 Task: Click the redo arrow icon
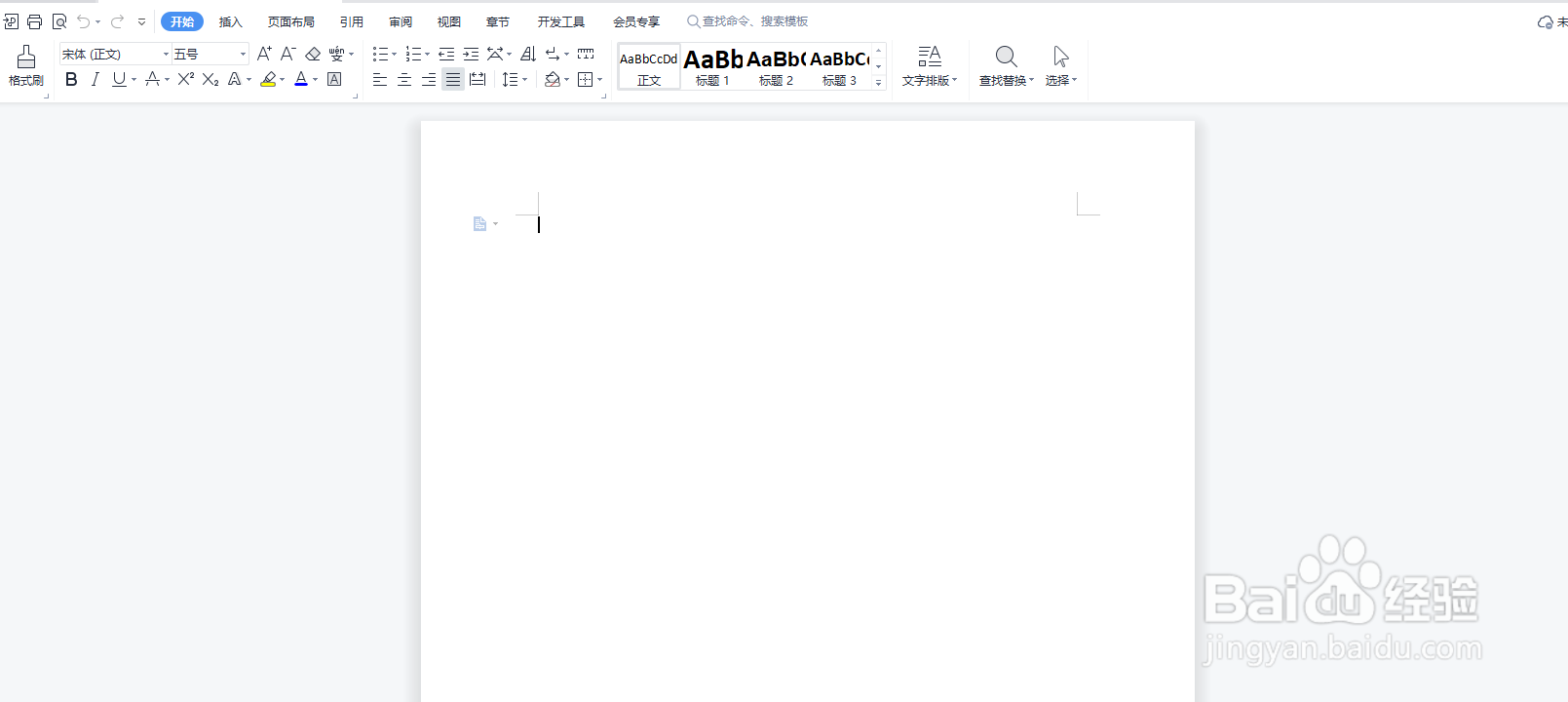117,21
